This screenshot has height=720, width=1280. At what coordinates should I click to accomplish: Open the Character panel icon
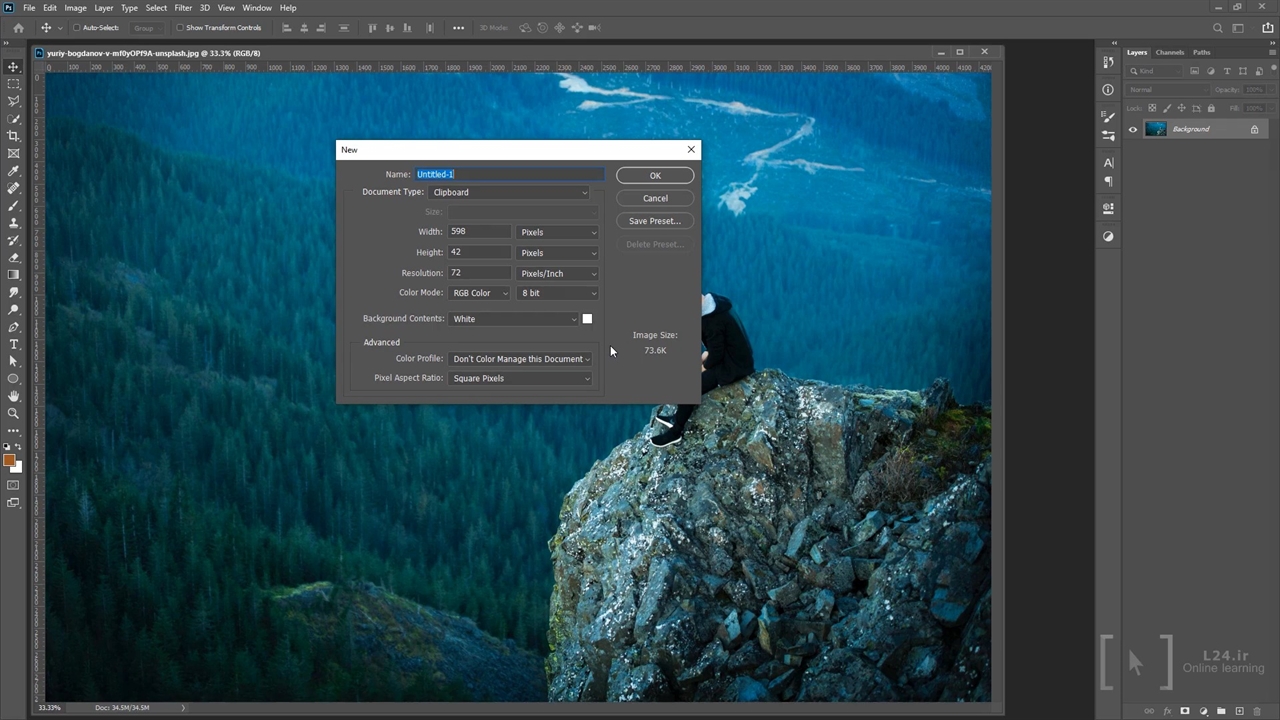click(x=1108, y=162)
